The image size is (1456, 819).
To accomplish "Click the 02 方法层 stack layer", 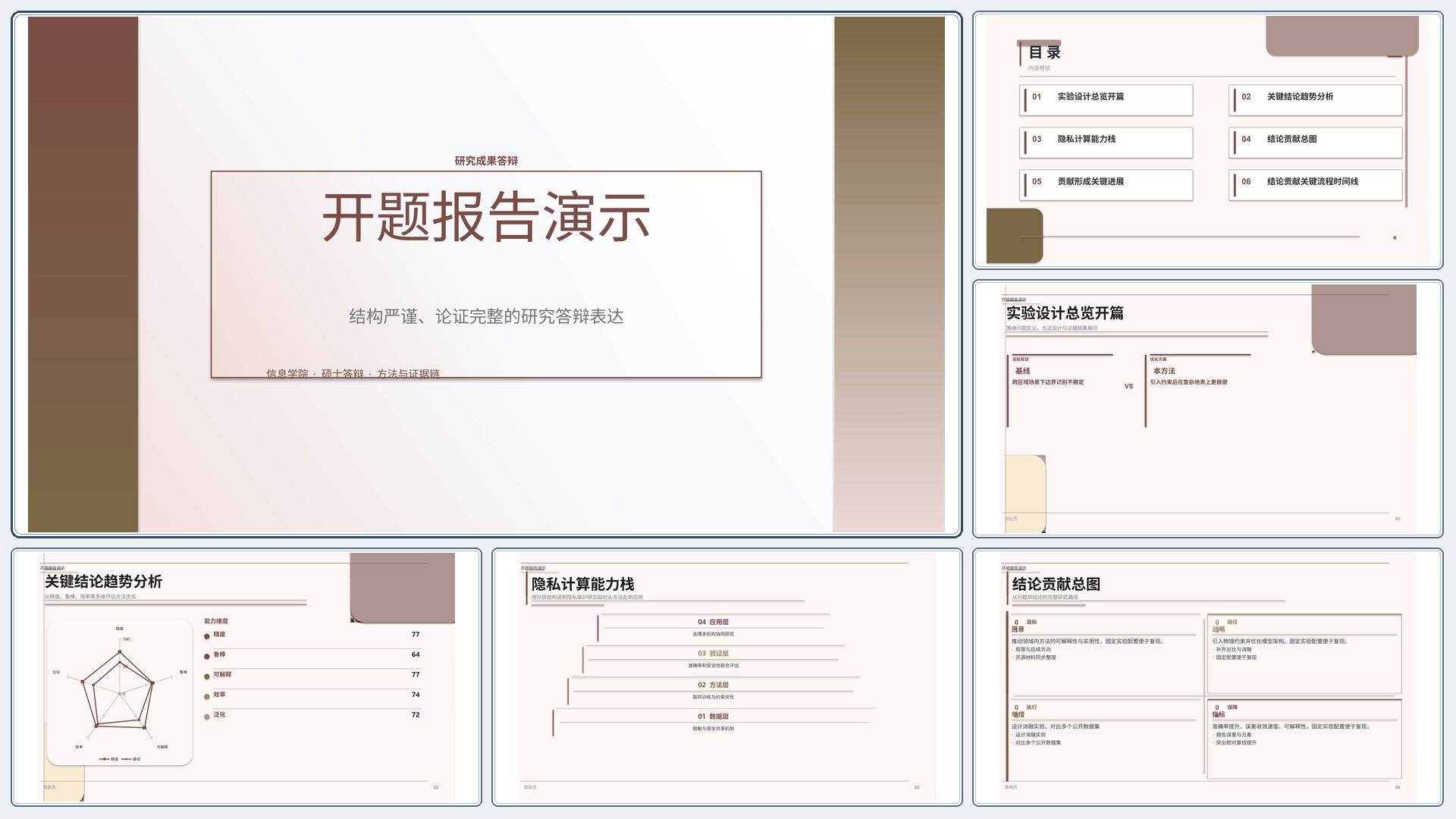I will tap(713, 691).
